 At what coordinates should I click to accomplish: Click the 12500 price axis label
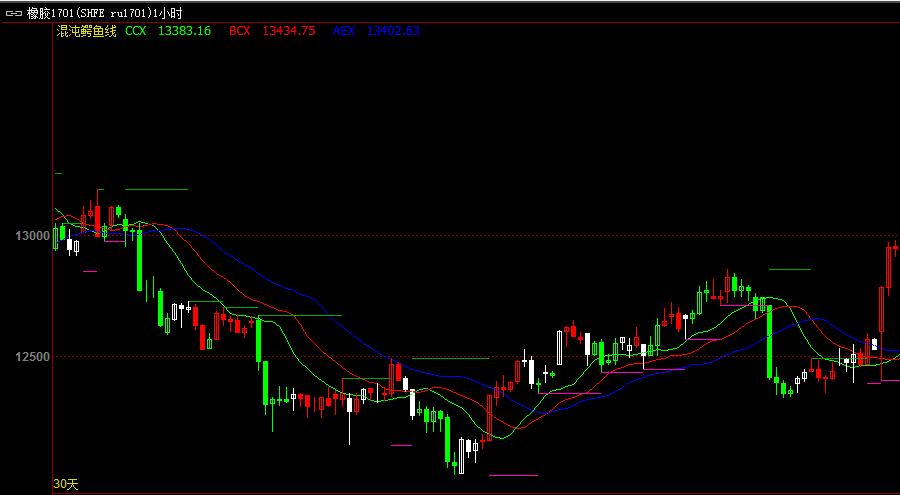[x=33, y=357]
